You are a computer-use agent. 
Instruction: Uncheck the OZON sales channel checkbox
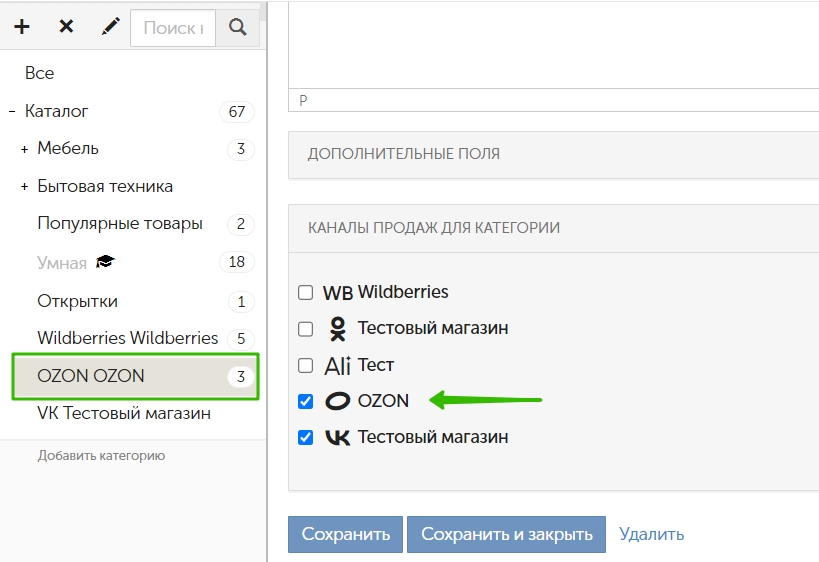coord(306,401)
